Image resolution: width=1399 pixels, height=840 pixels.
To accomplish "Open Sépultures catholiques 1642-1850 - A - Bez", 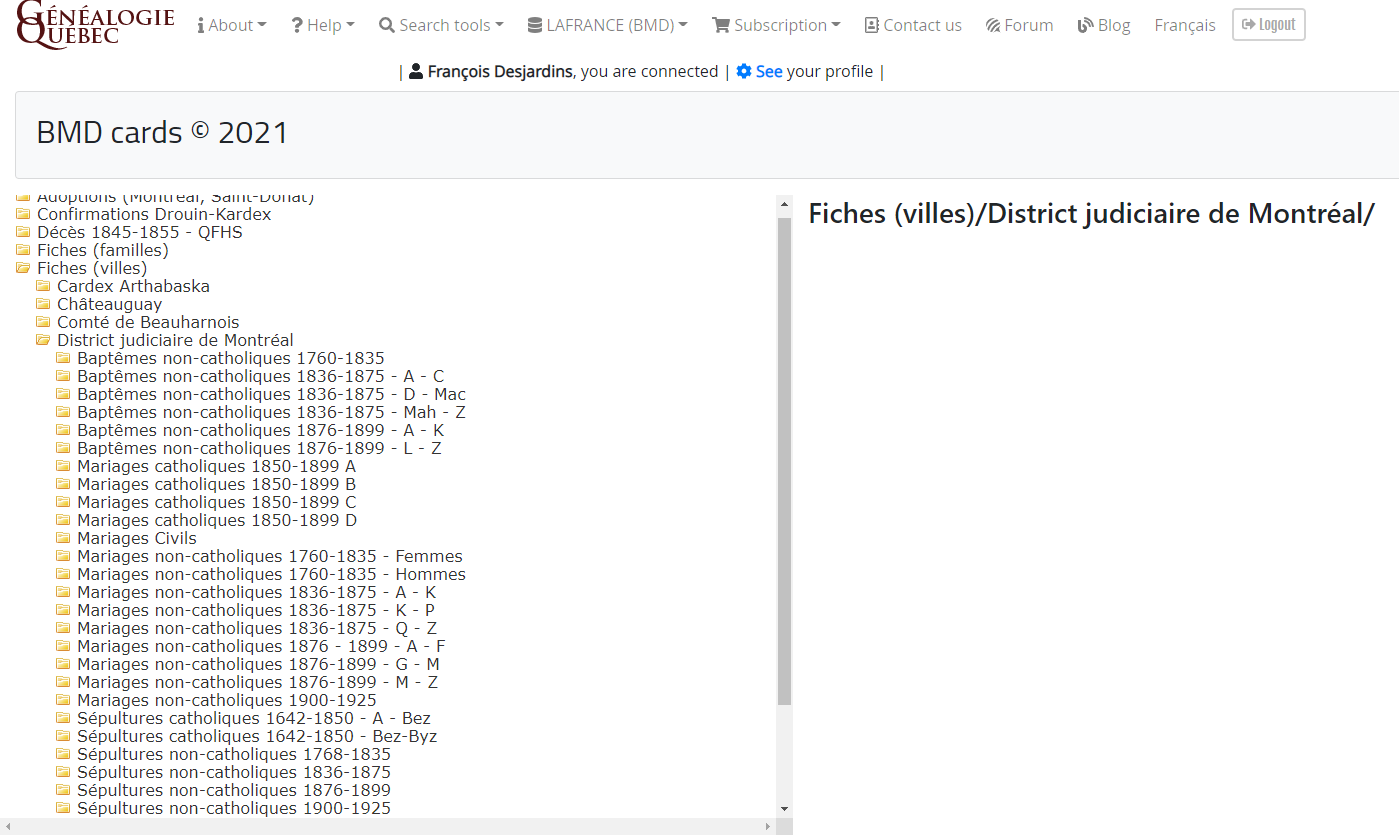I will [x=254, y=718].
